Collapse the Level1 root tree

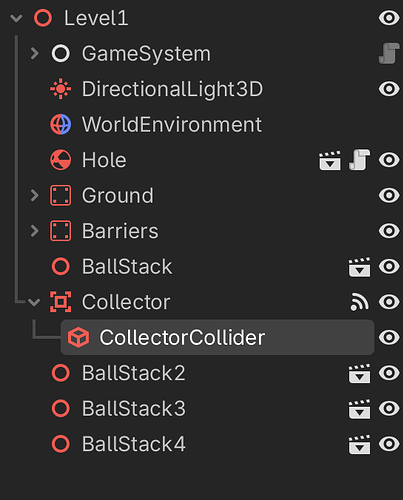16,18
